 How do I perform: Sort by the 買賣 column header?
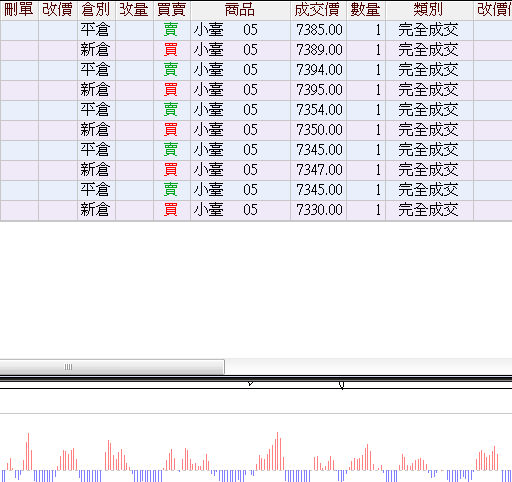coord(172,10)
